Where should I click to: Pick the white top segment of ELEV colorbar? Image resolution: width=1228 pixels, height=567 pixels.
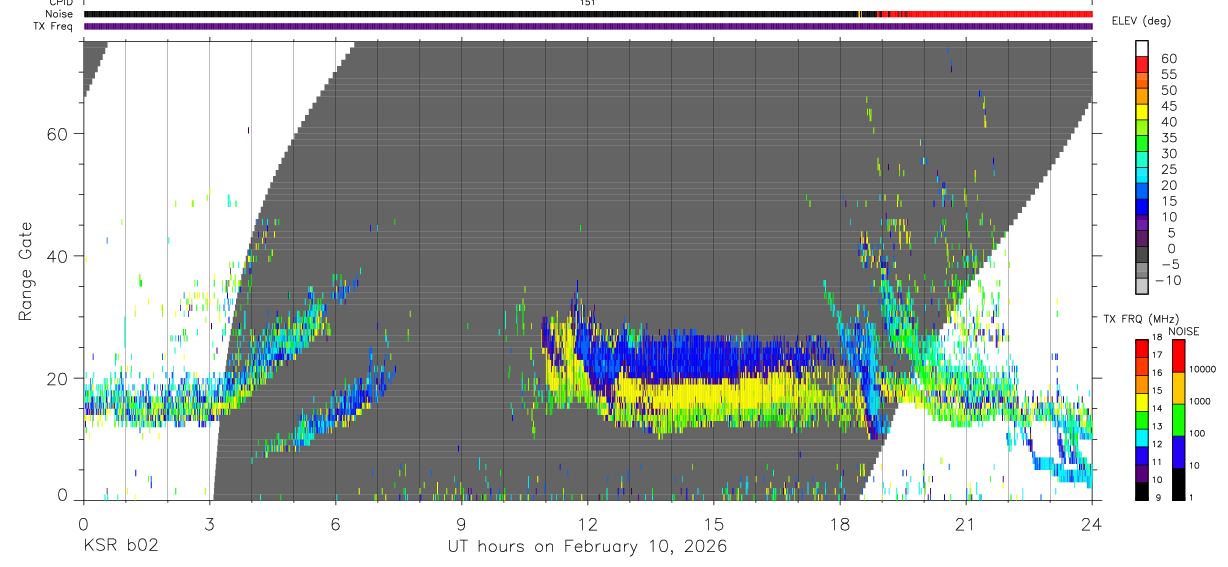(x=1142, y=49)
